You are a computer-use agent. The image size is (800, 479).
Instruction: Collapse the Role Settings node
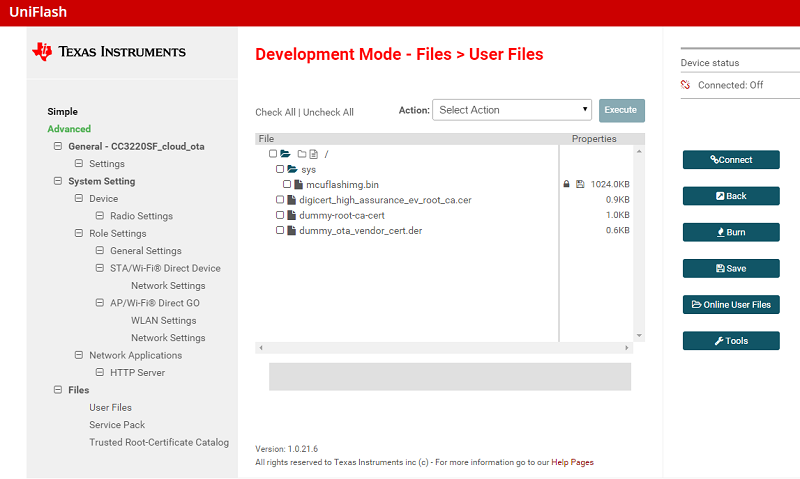(x=79, y=233)
